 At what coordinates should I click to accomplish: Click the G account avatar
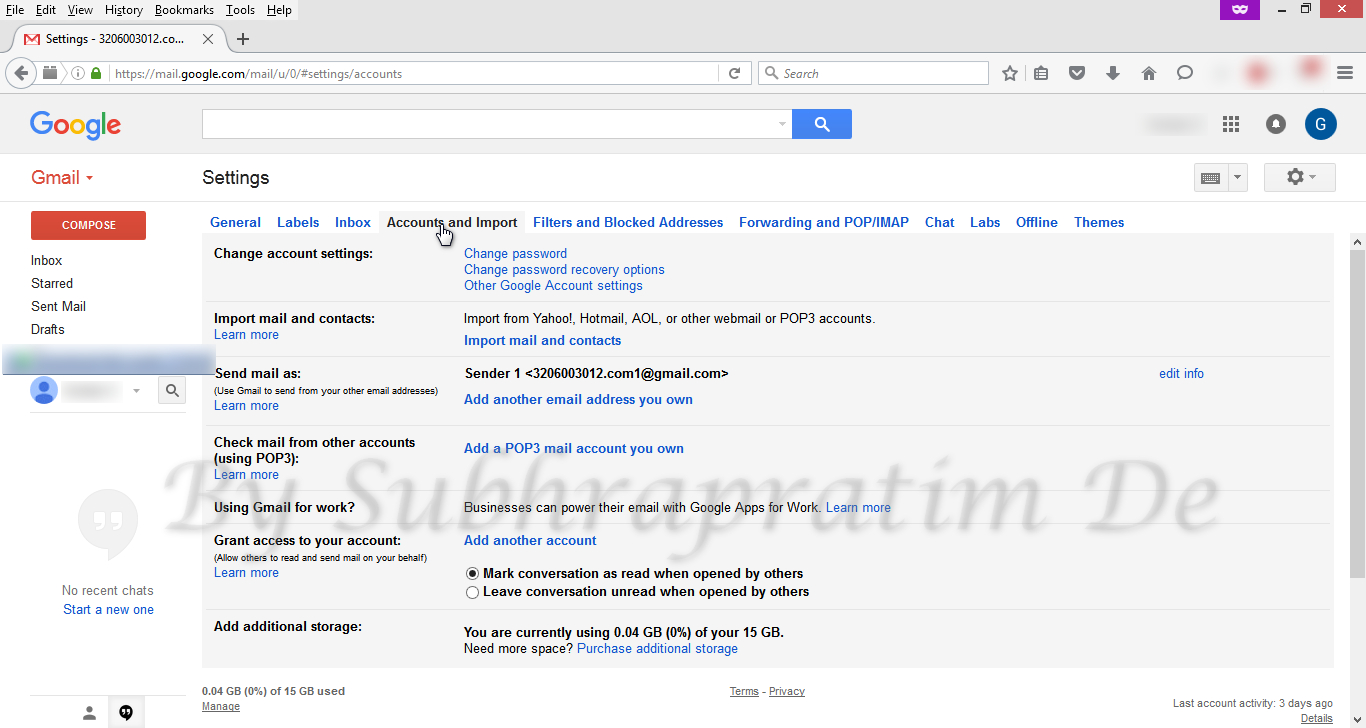[x=1321, y=124]
